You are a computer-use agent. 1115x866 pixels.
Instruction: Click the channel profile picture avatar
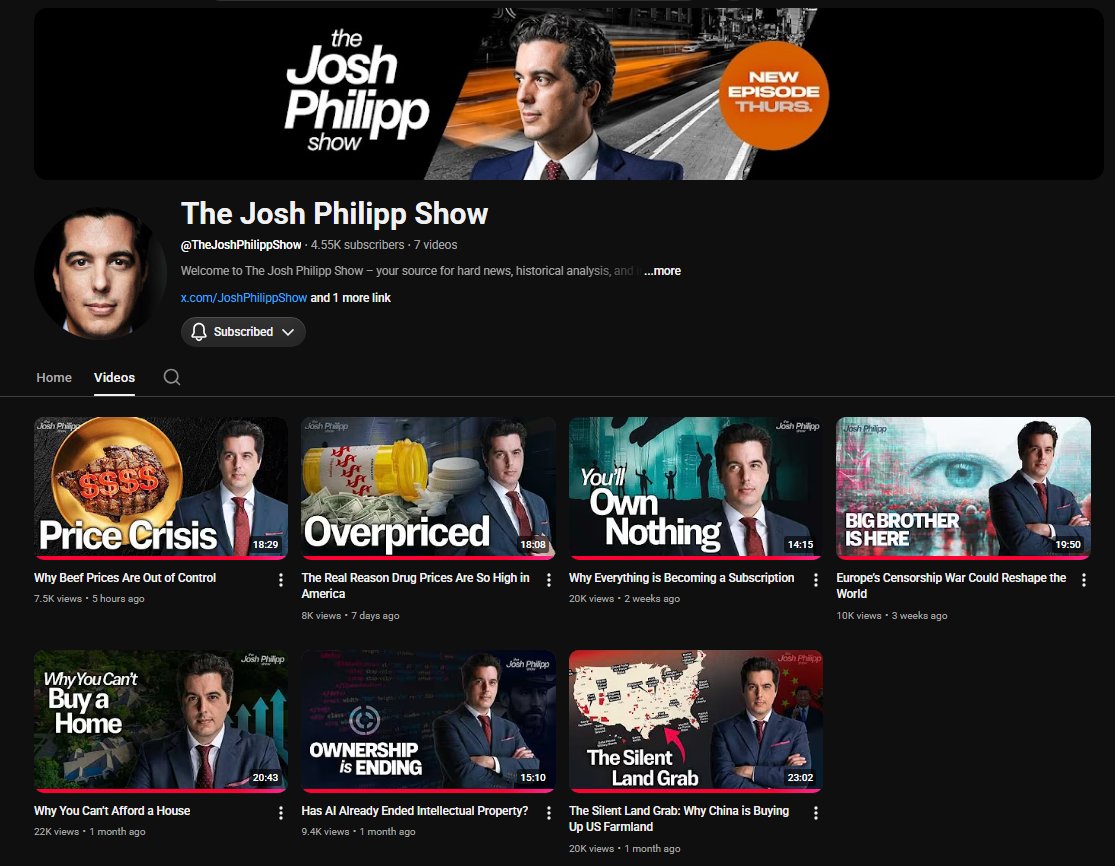click(x=100, y=273)
